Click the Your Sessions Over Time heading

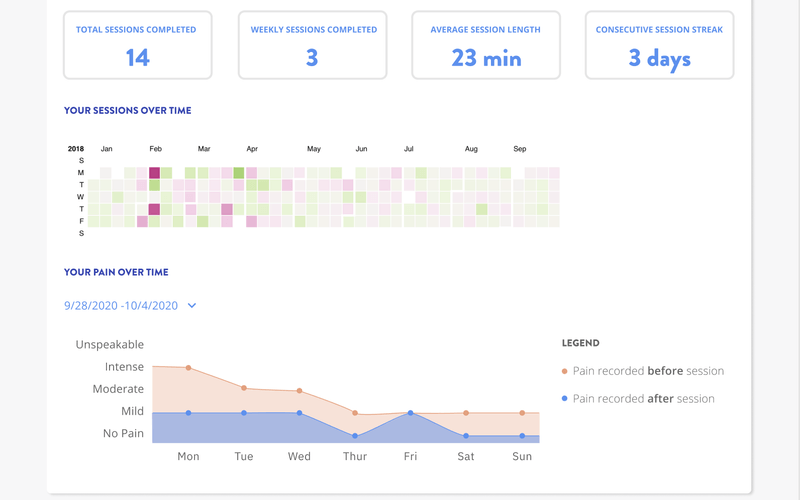pos(127,111)
